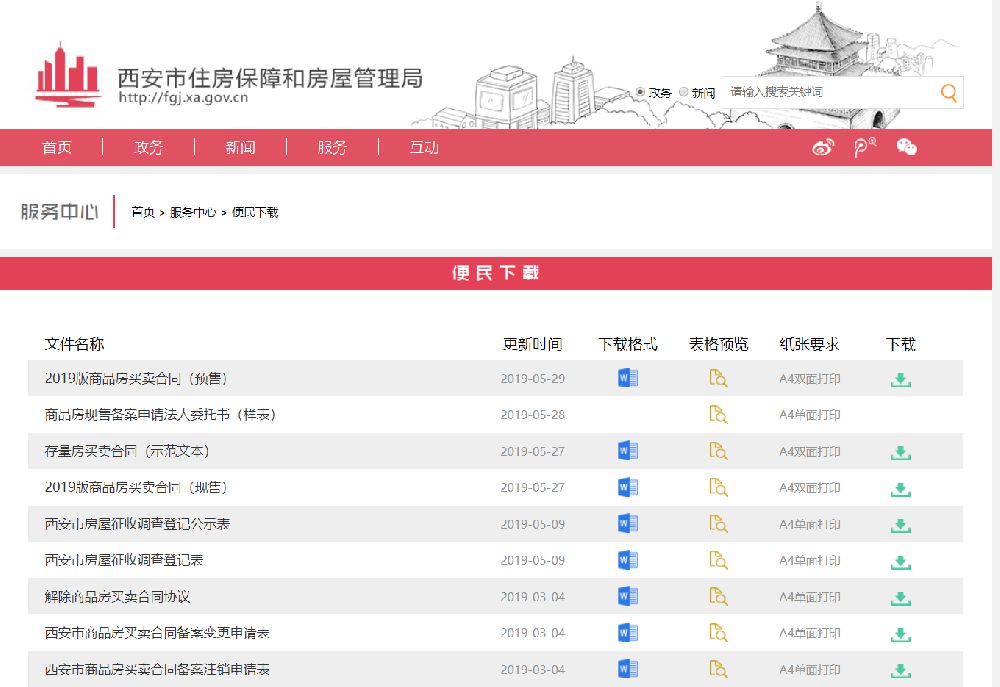Preview 解除商品房买卖合同协议 form
This screenshot has width=1000, height=687.
(x=718, y=596)
